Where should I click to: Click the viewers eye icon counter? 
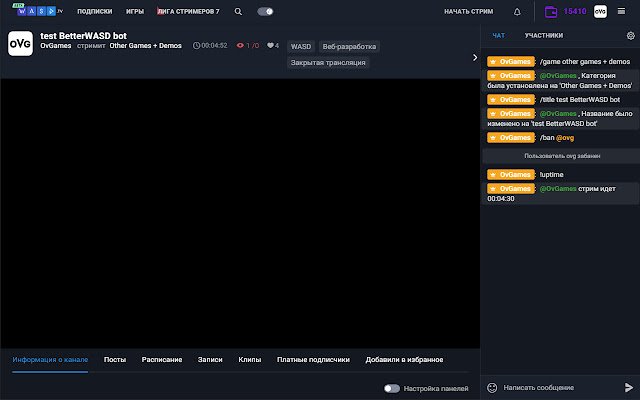(x=247, y=46)
